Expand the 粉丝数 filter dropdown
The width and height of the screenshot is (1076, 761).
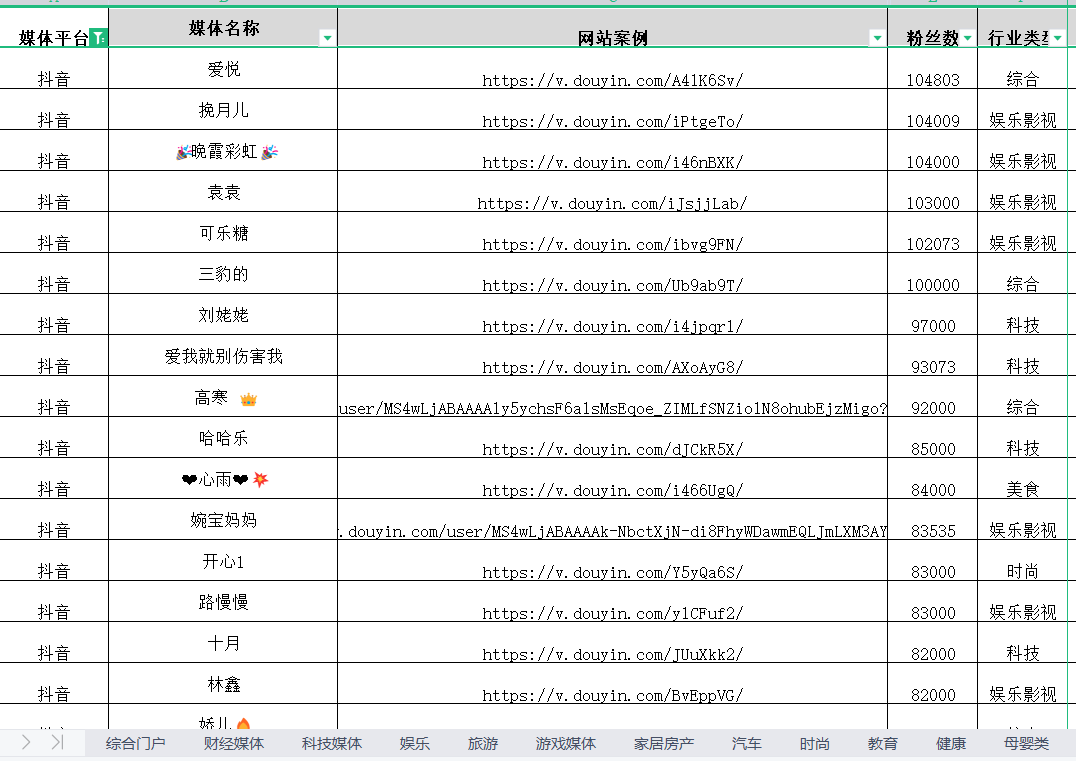(x=968, y=38)
